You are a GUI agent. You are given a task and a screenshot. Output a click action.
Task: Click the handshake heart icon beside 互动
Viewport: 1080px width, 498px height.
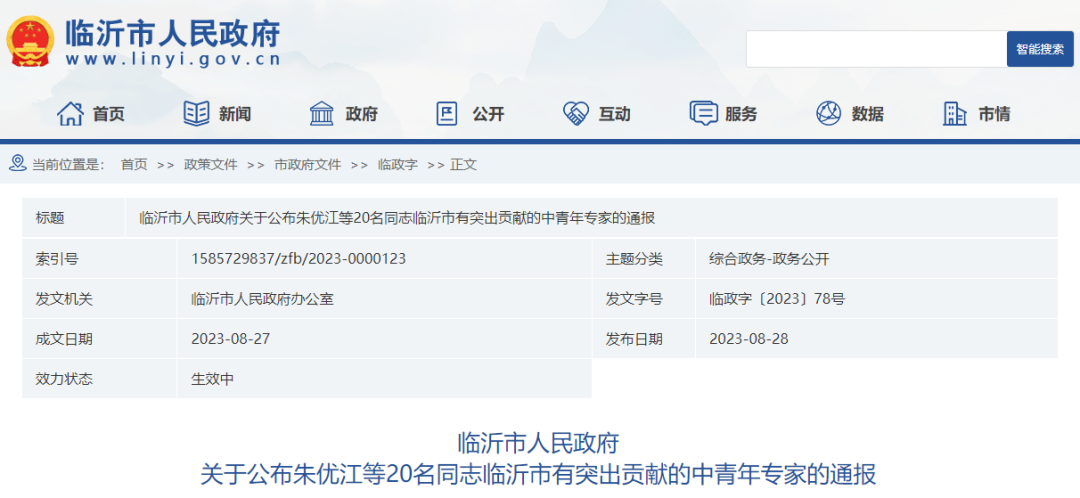click(x=575, y=114)
